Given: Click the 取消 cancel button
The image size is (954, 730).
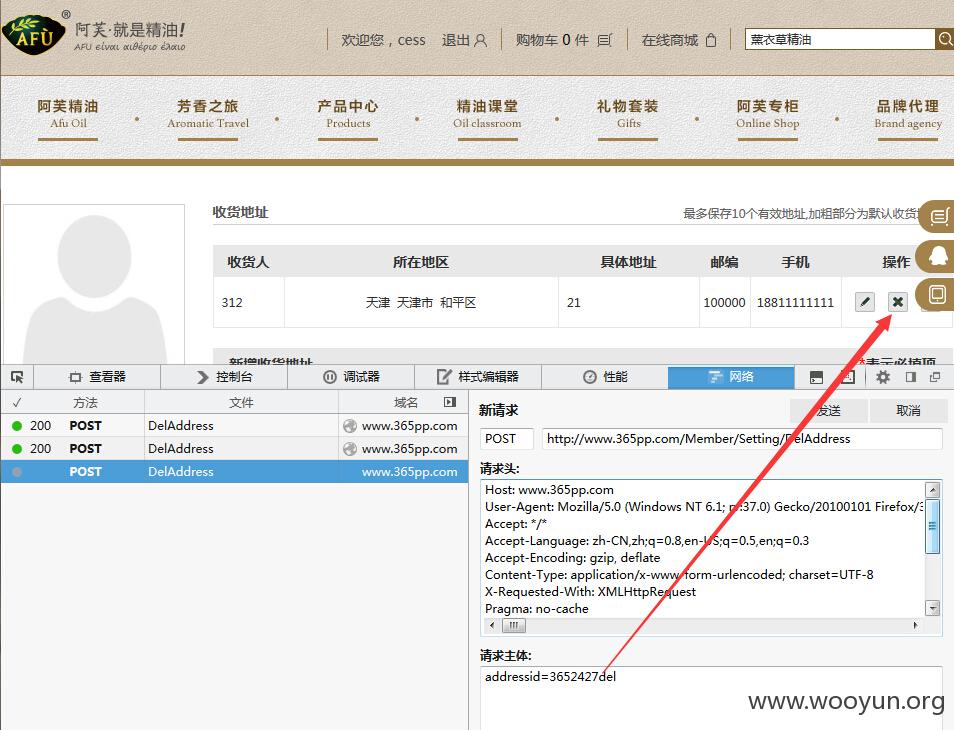Looking at the screenshot, I should tap(908, 411).
